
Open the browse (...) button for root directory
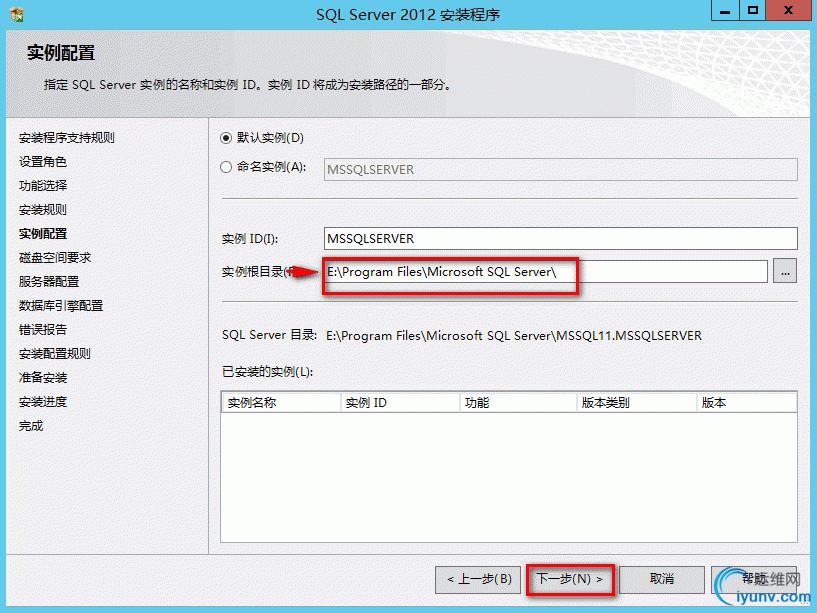click(x=785, y=272)
